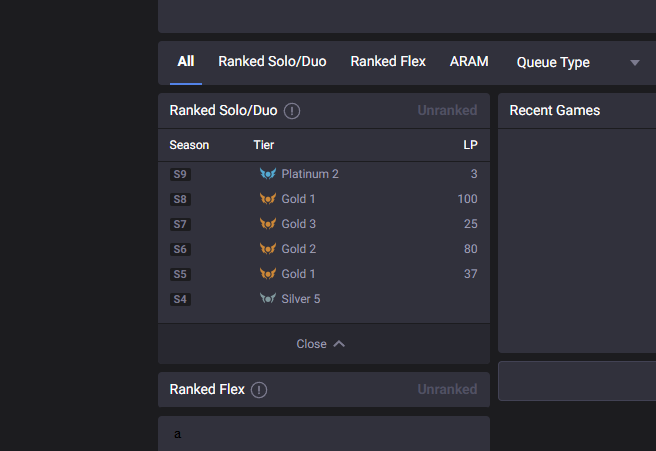
Task: Click the LP column header
Action: [x=470, y=145]
